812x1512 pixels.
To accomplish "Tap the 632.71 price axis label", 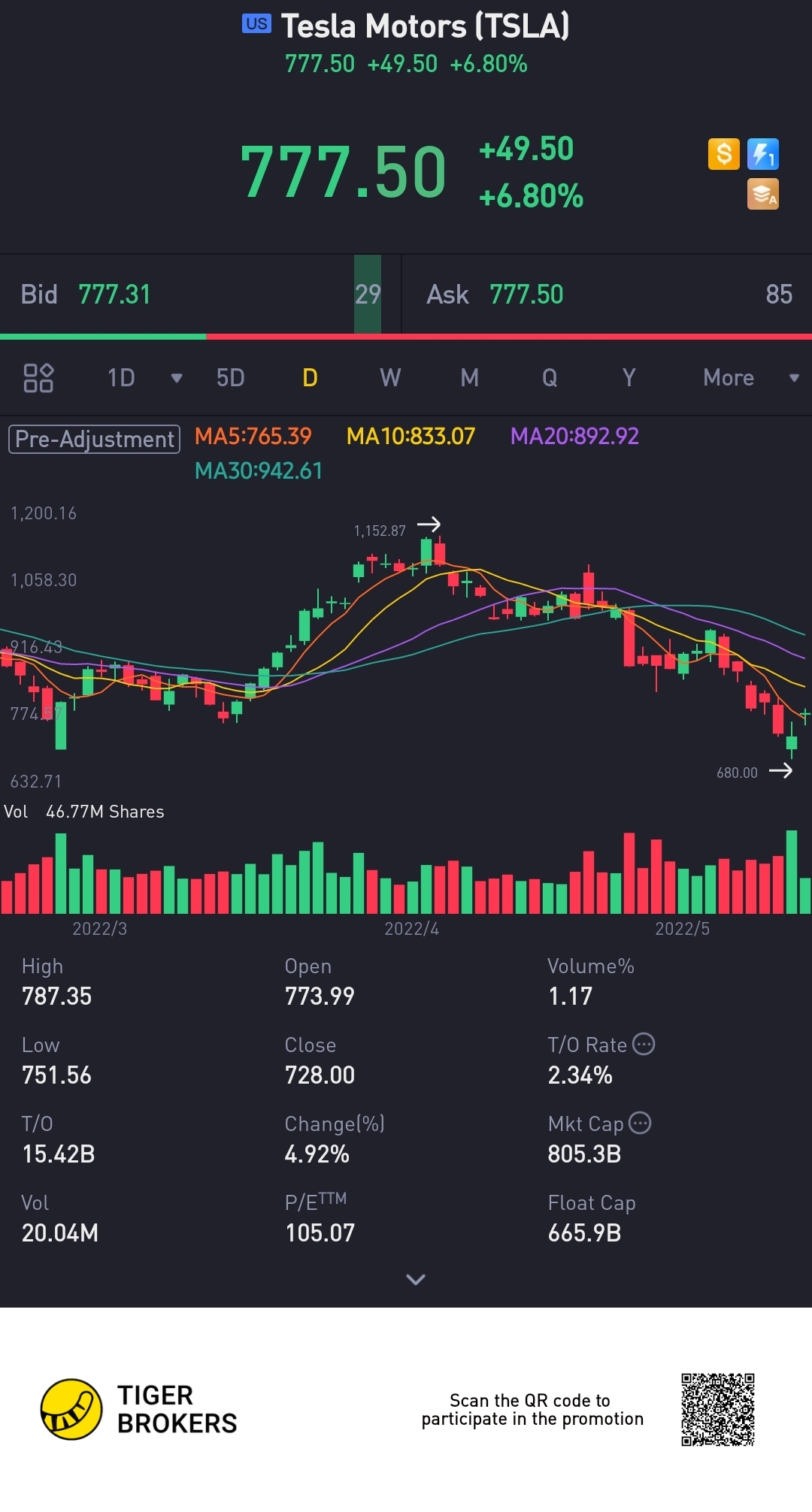I will (35, 782).
